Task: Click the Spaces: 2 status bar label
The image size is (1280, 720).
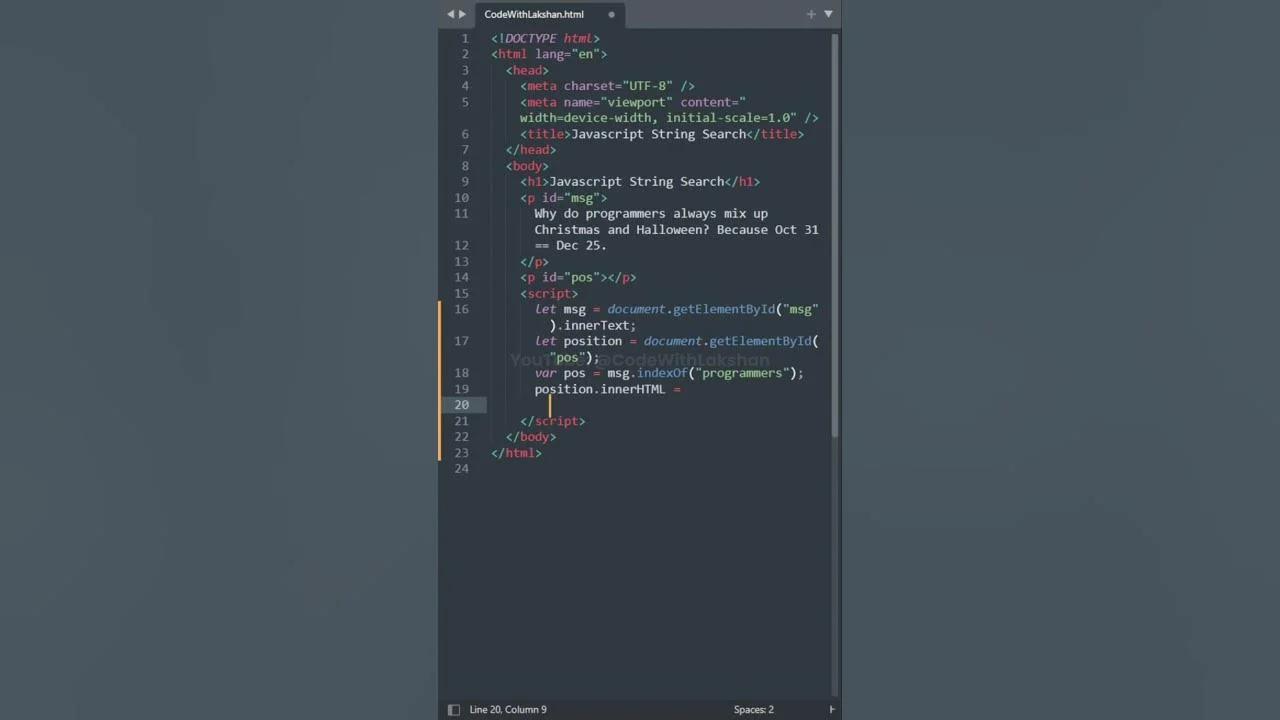Action: [x=753, y=709]
